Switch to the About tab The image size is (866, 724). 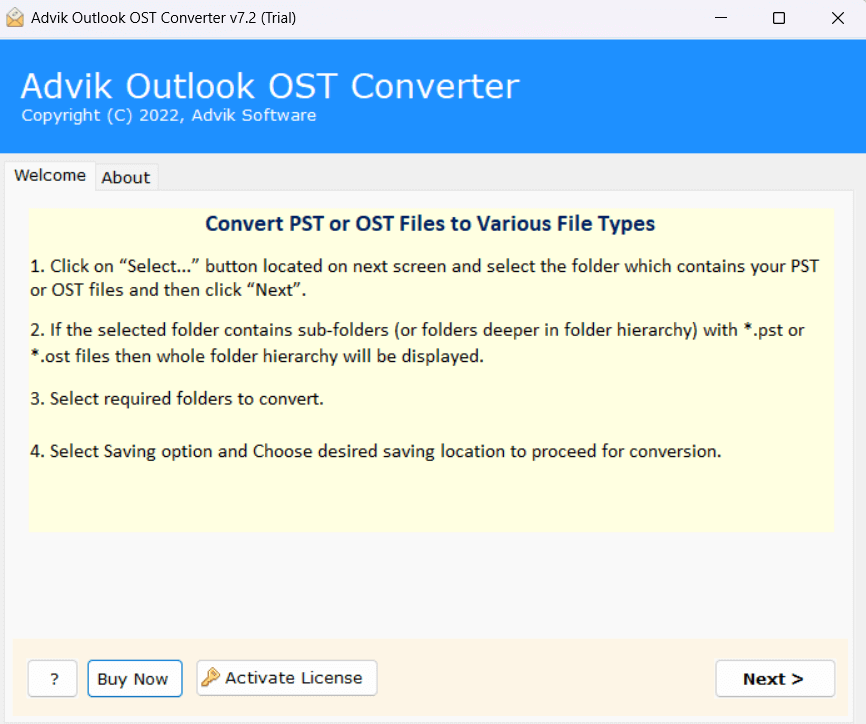point(126,177)
